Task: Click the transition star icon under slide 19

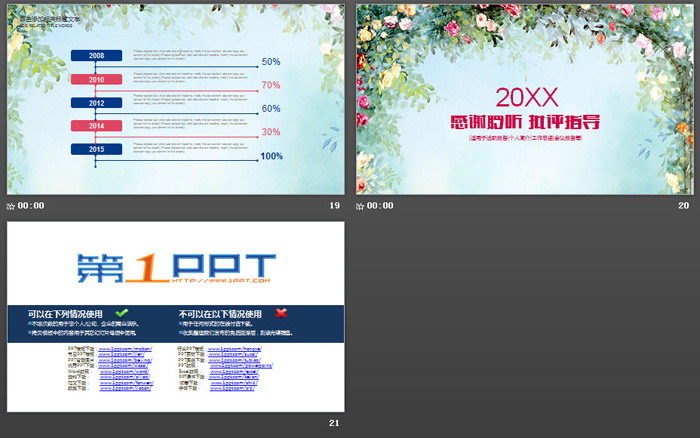Action: pos(11,206)
